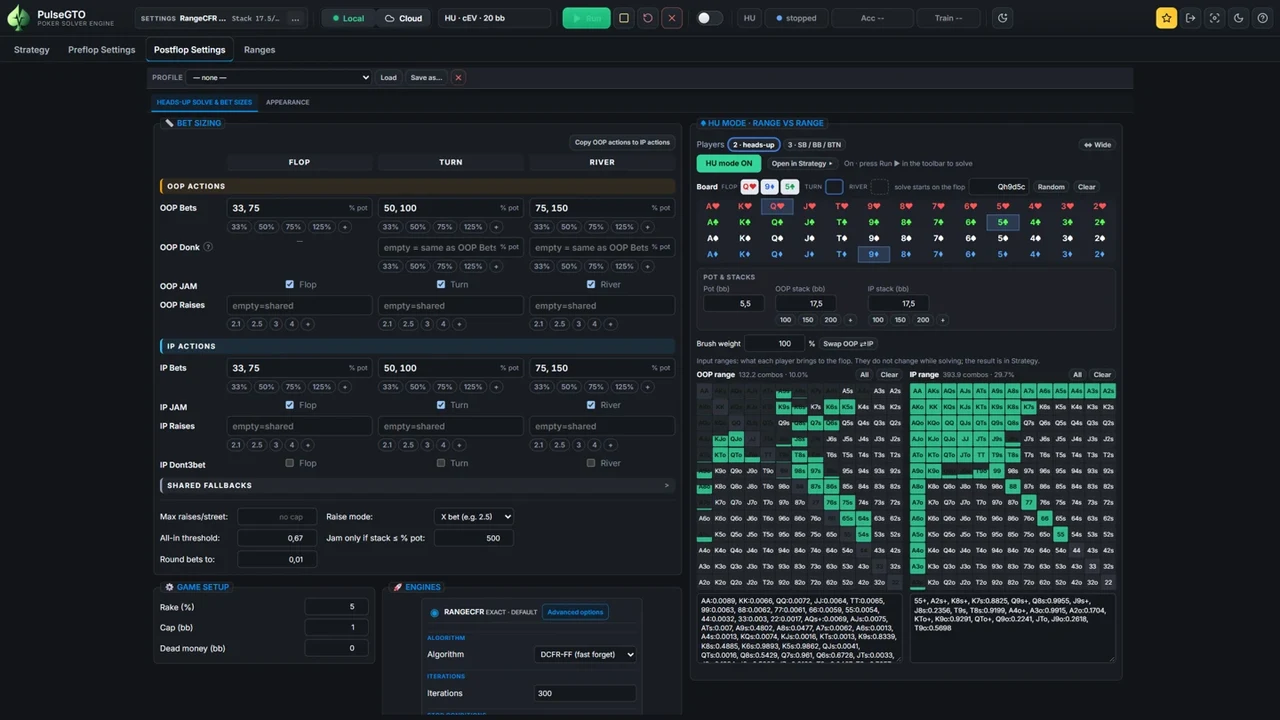Viewport: 1280px width, 720px height.
Task: Click the empty Turn card slot
Action: click(x=834, y=187)
